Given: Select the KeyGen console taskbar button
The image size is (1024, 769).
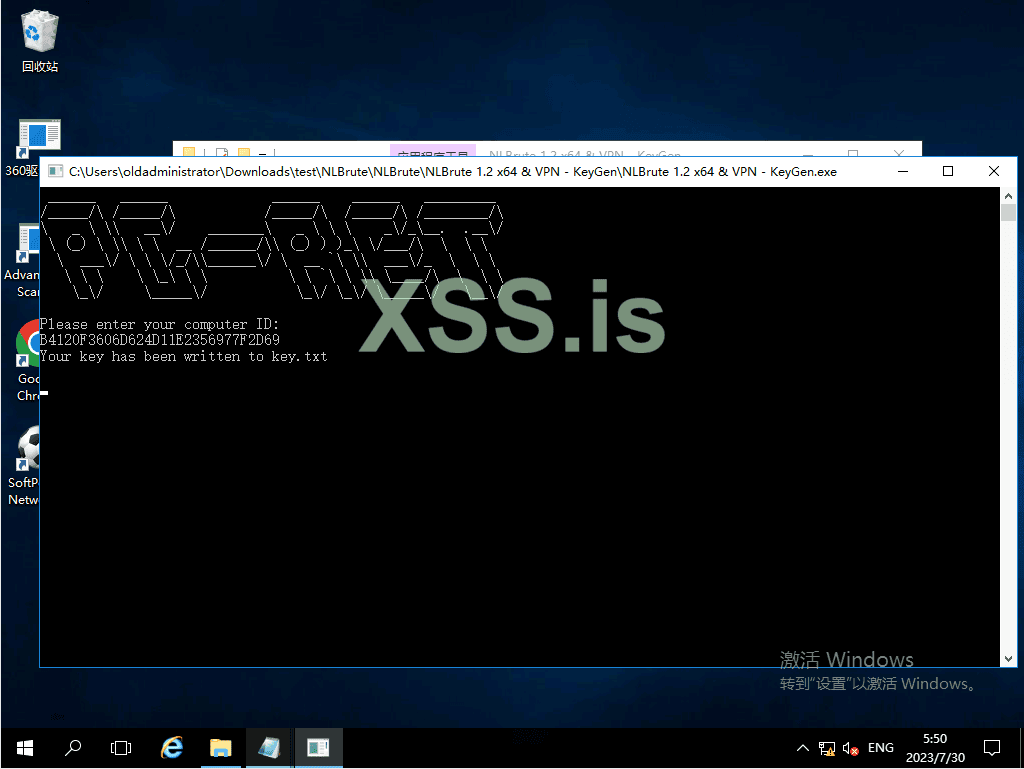Looking at the screenshot, I should point(318,748).
